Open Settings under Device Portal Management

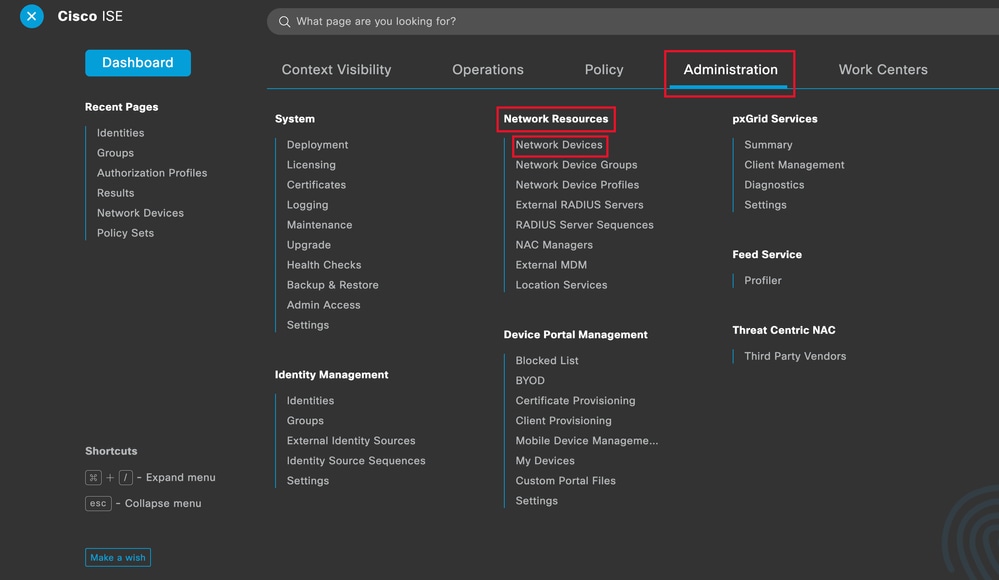click(536, 501)
